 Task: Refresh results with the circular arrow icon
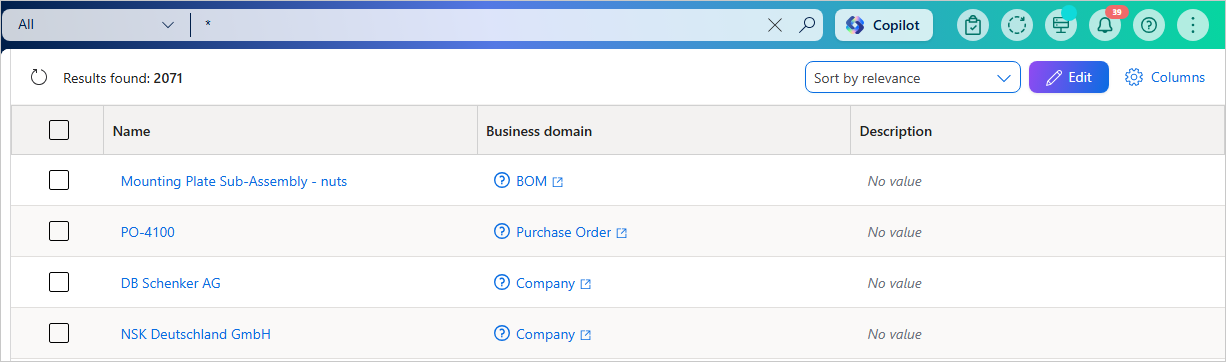[39, 77]
